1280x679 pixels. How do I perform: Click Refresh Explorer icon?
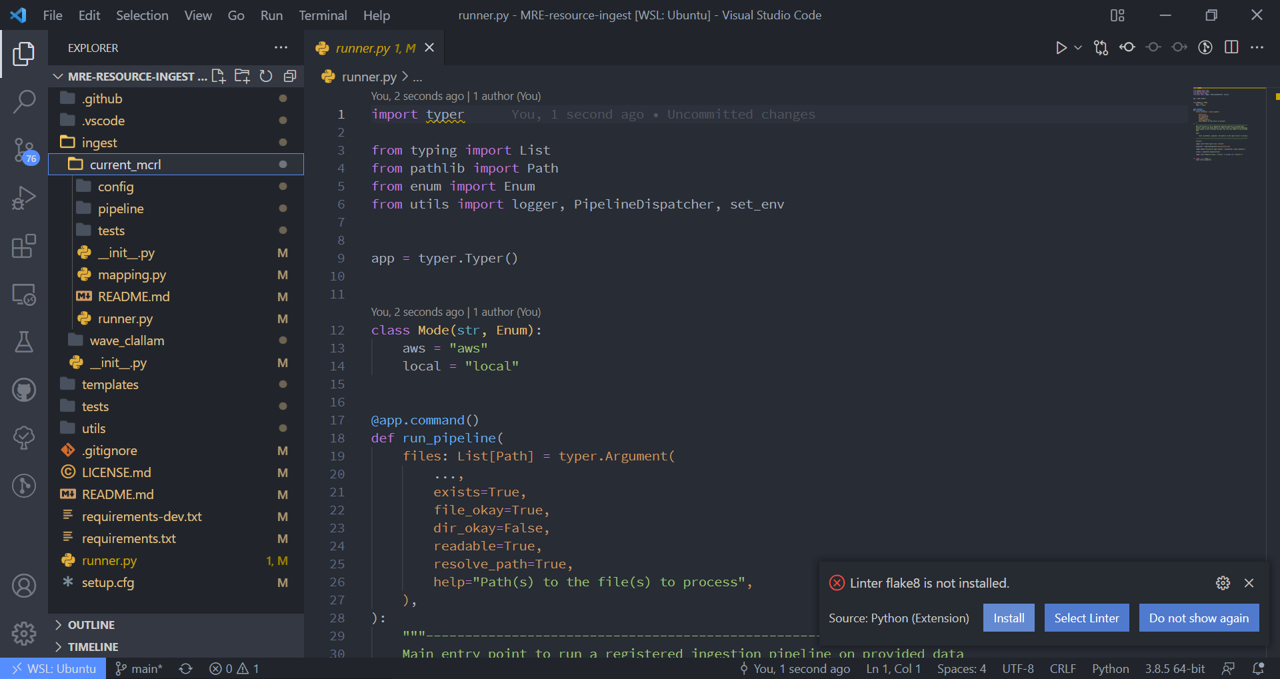tap(266, 76)
